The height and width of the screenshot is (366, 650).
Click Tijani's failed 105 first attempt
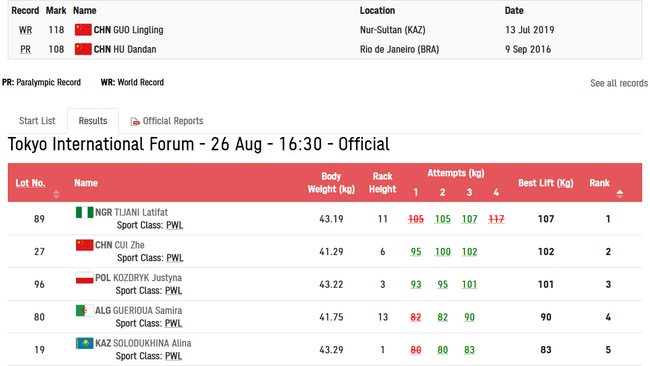pyautogui.click(x=416, y=219)
